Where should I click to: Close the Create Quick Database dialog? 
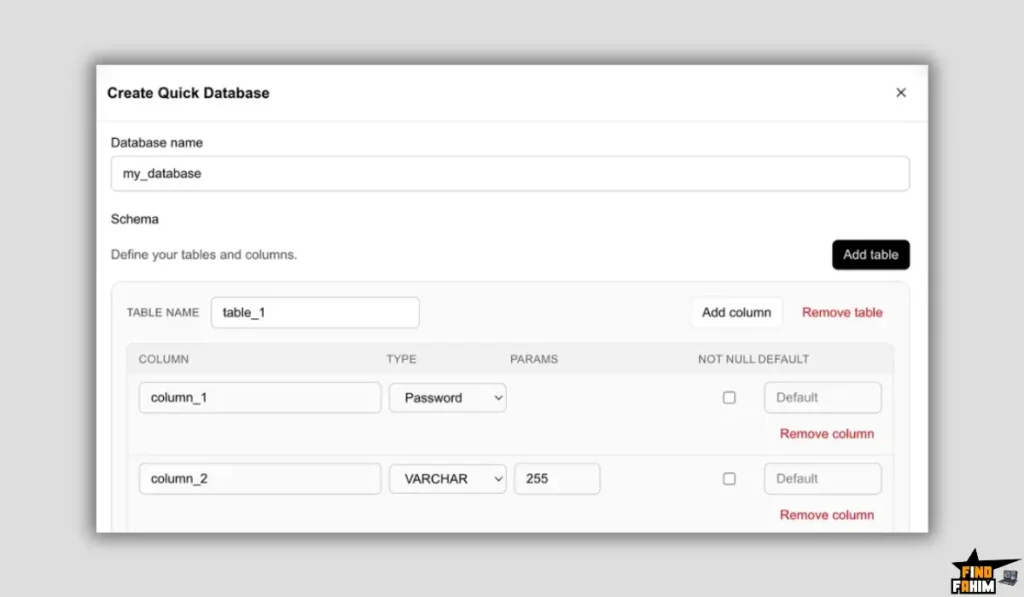(x=900, y=92)
